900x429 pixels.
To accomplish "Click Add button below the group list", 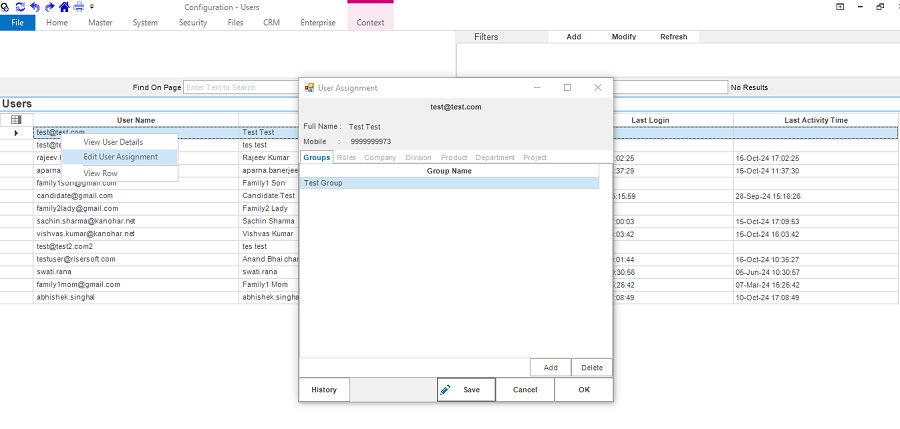I will point(550,368).
